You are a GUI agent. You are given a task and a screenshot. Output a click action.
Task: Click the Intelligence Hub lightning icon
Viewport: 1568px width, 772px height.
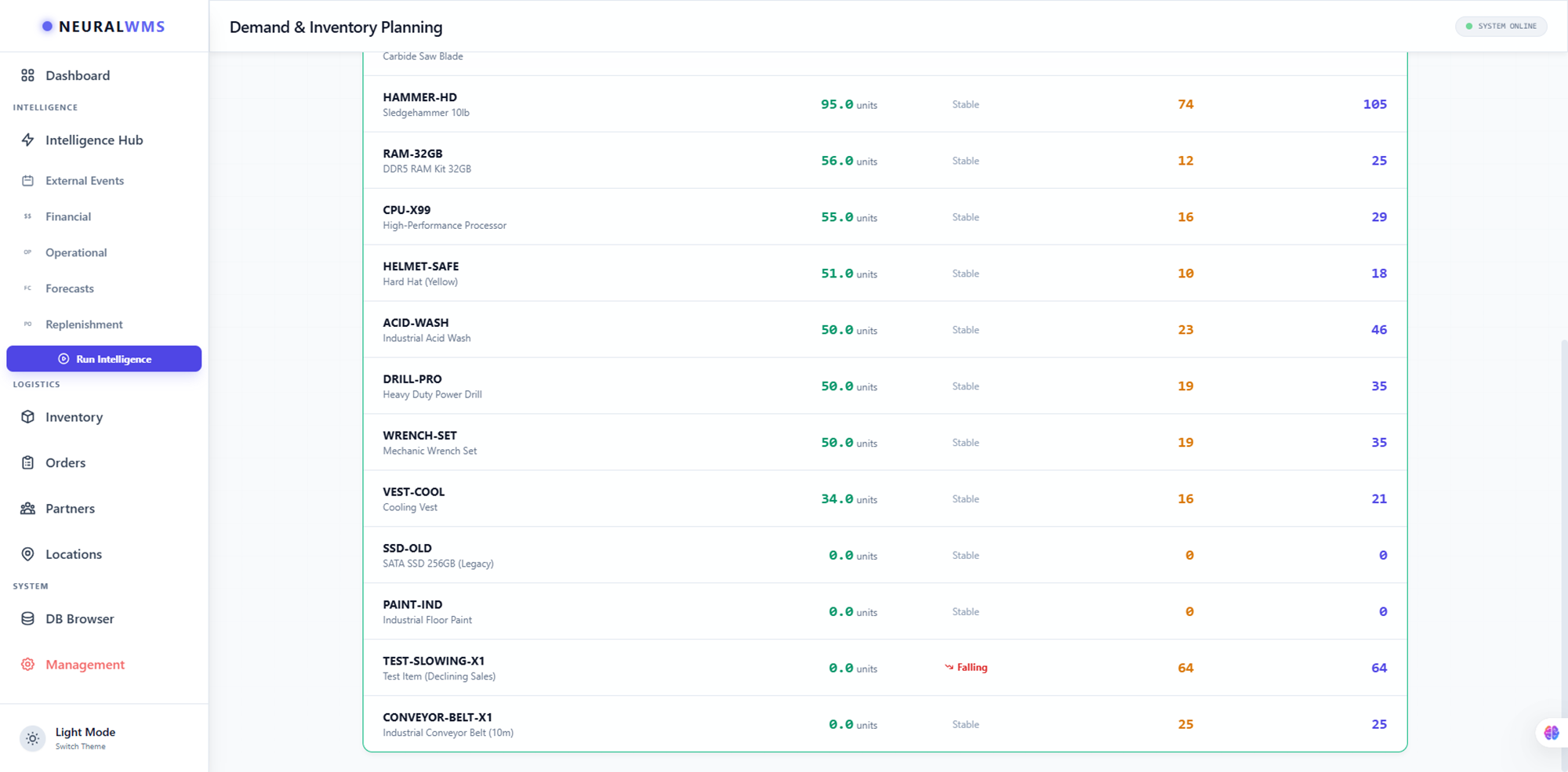click(27, 140)
